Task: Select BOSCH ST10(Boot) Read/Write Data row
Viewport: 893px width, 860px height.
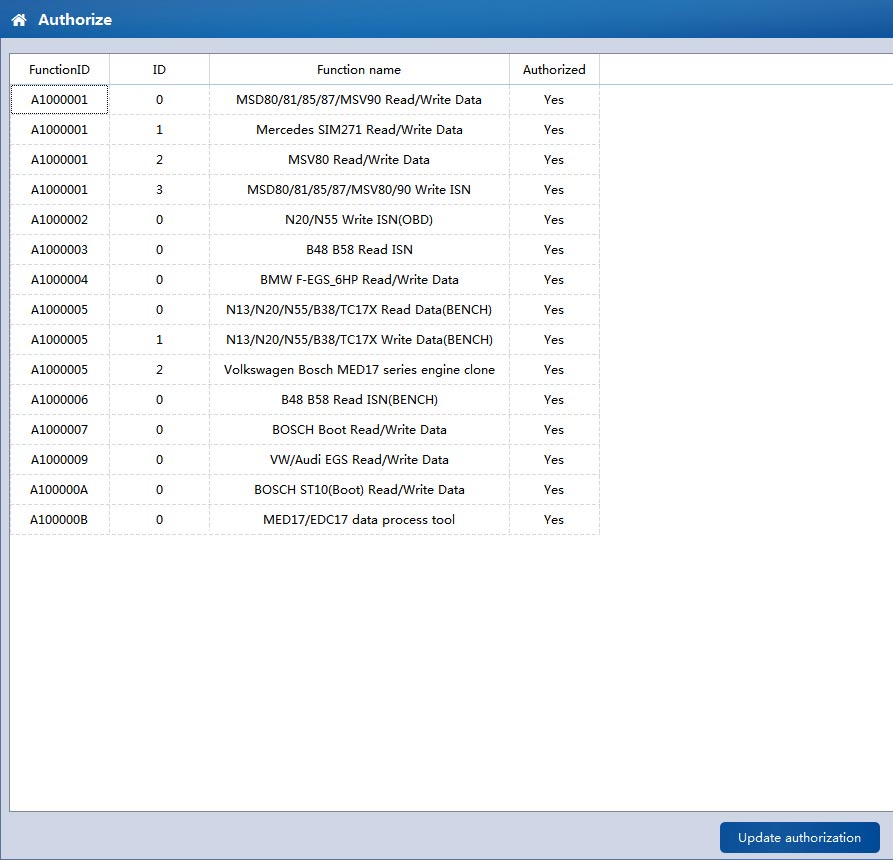Action: point(359,490)
